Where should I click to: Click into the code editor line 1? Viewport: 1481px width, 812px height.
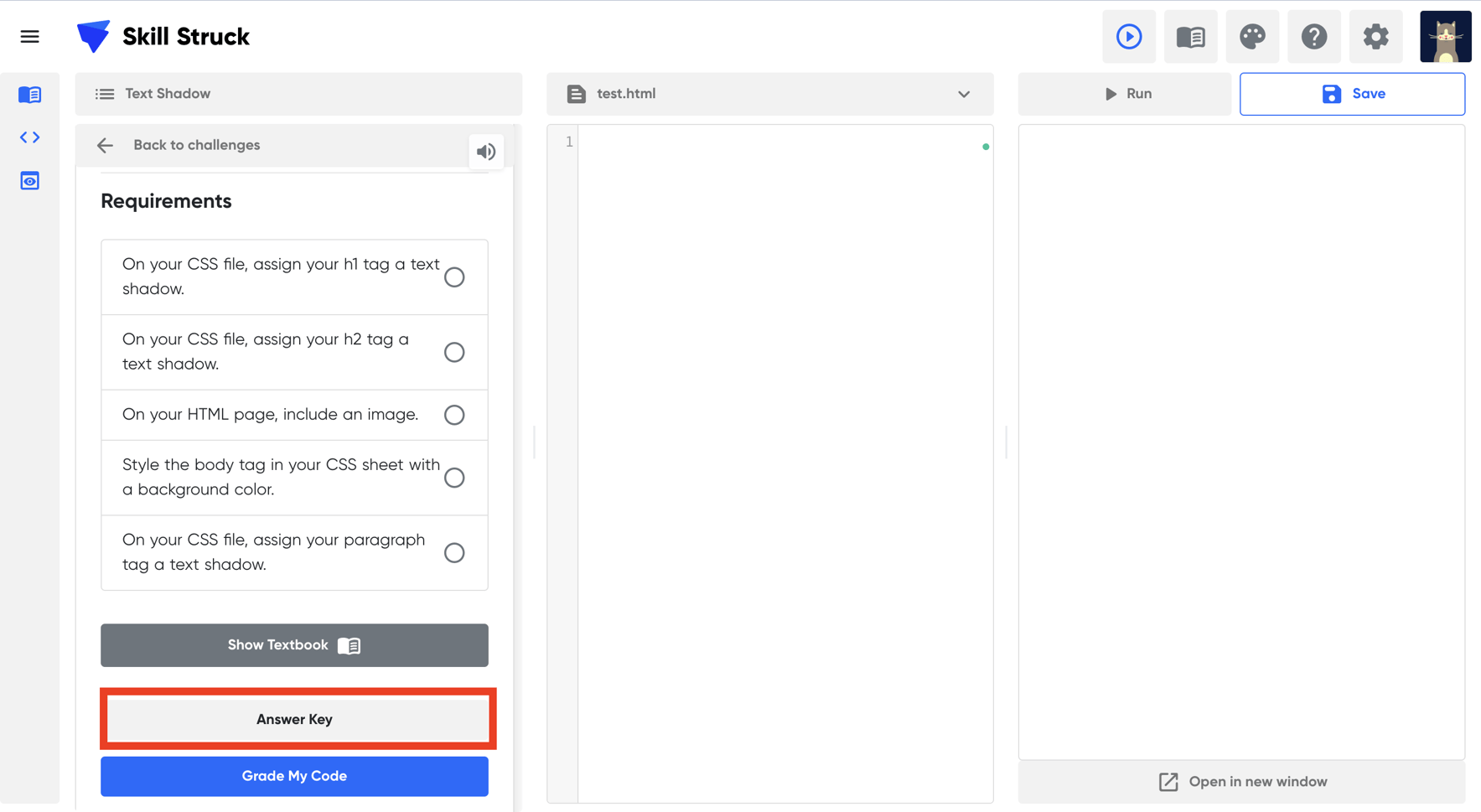click(779, 142)
